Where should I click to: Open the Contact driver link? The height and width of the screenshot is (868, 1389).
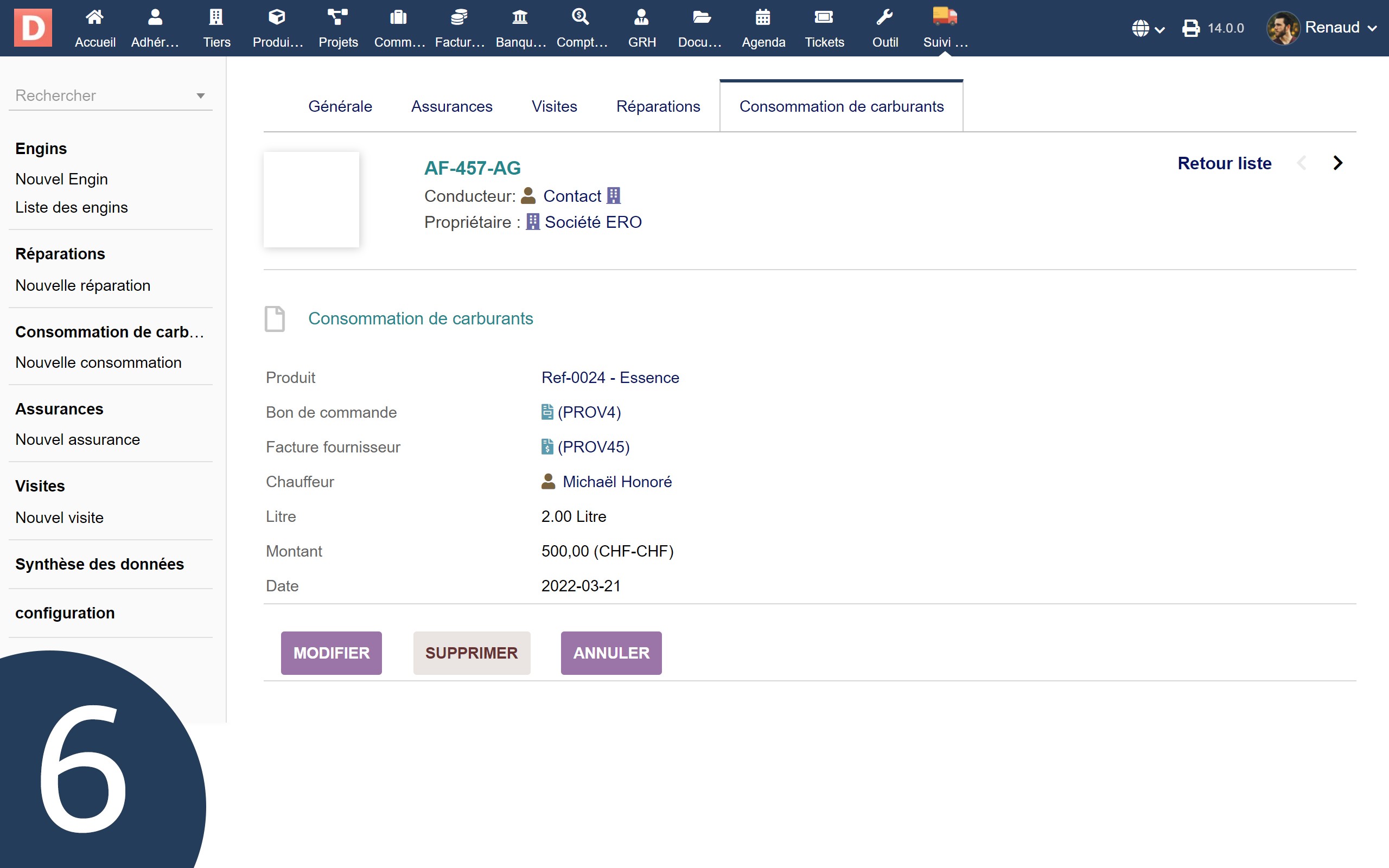572,196
